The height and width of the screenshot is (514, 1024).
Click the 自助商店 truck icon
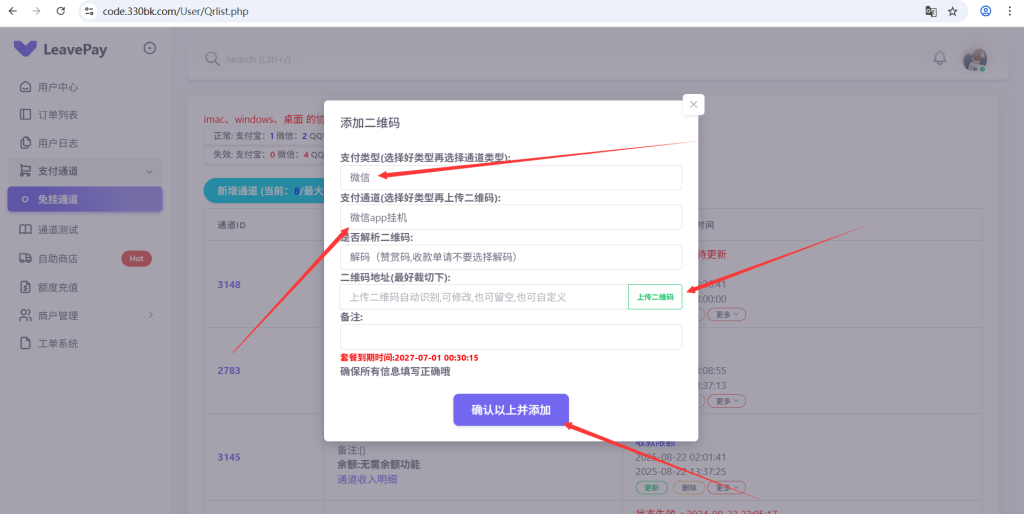pos(25,258)
